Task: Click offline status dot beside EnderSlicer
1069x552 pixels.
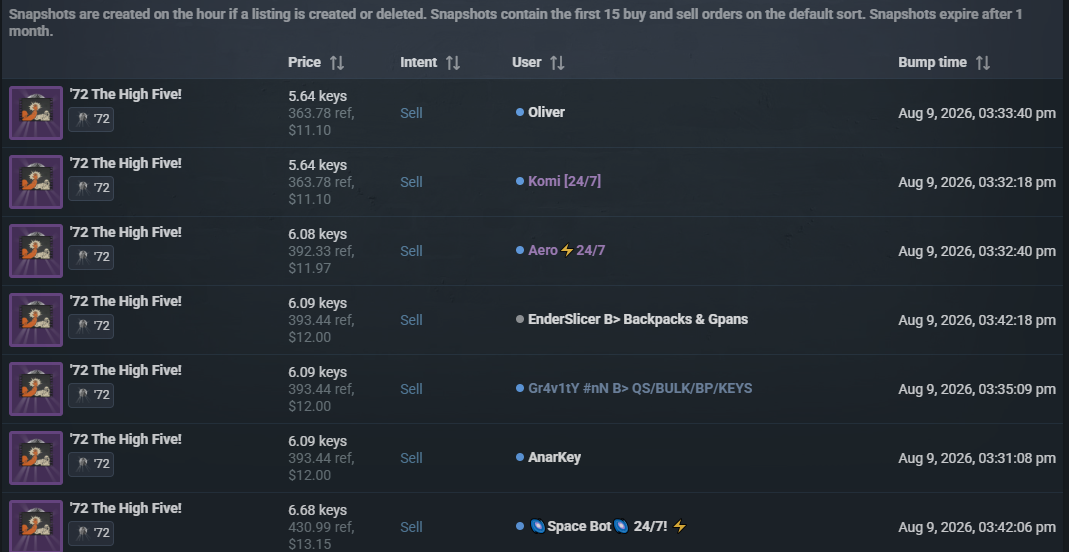Action: (x=520, y=319)
